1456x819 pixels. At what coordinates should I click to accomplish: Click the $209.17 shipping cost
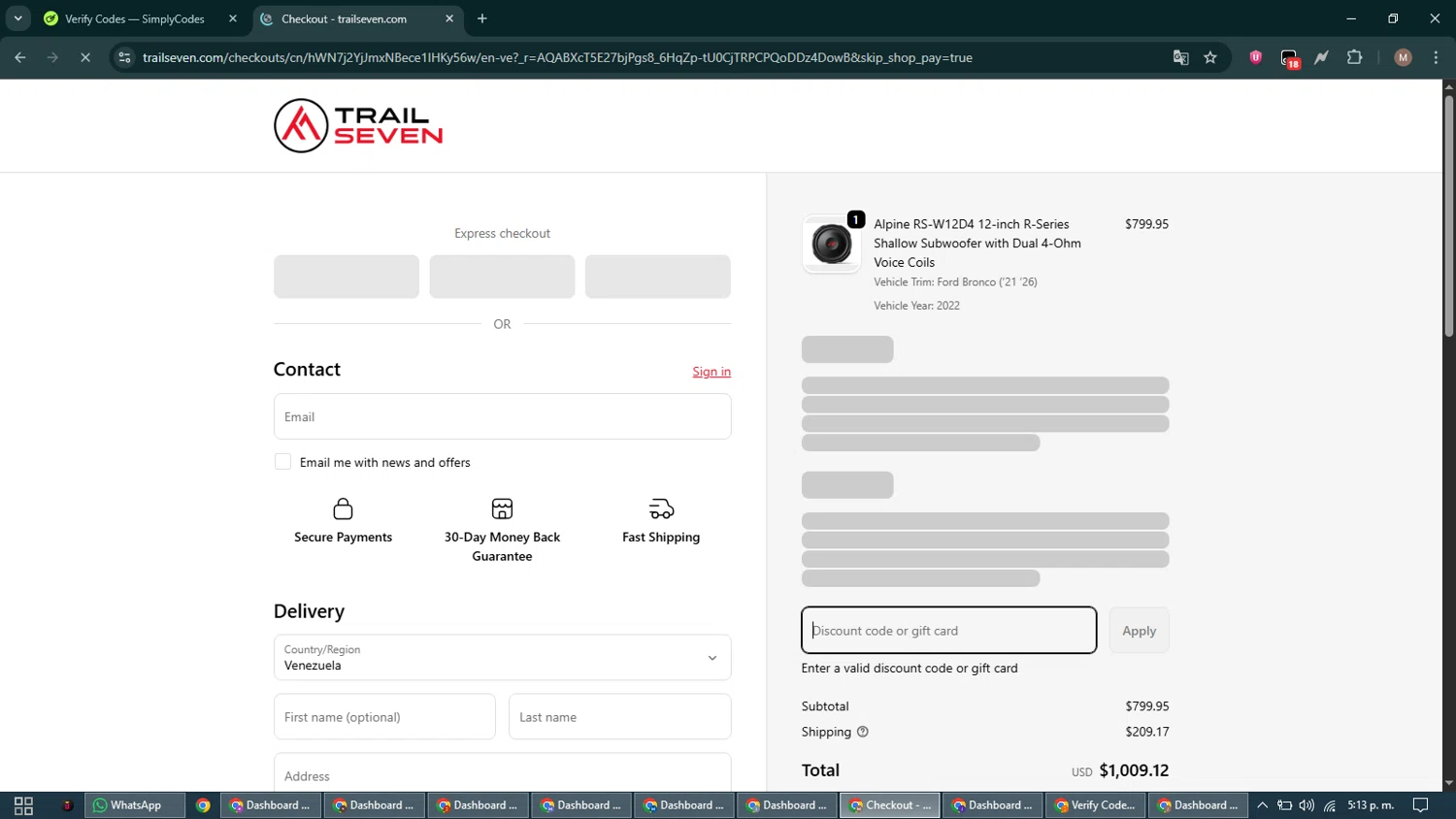coord(1147,732)
